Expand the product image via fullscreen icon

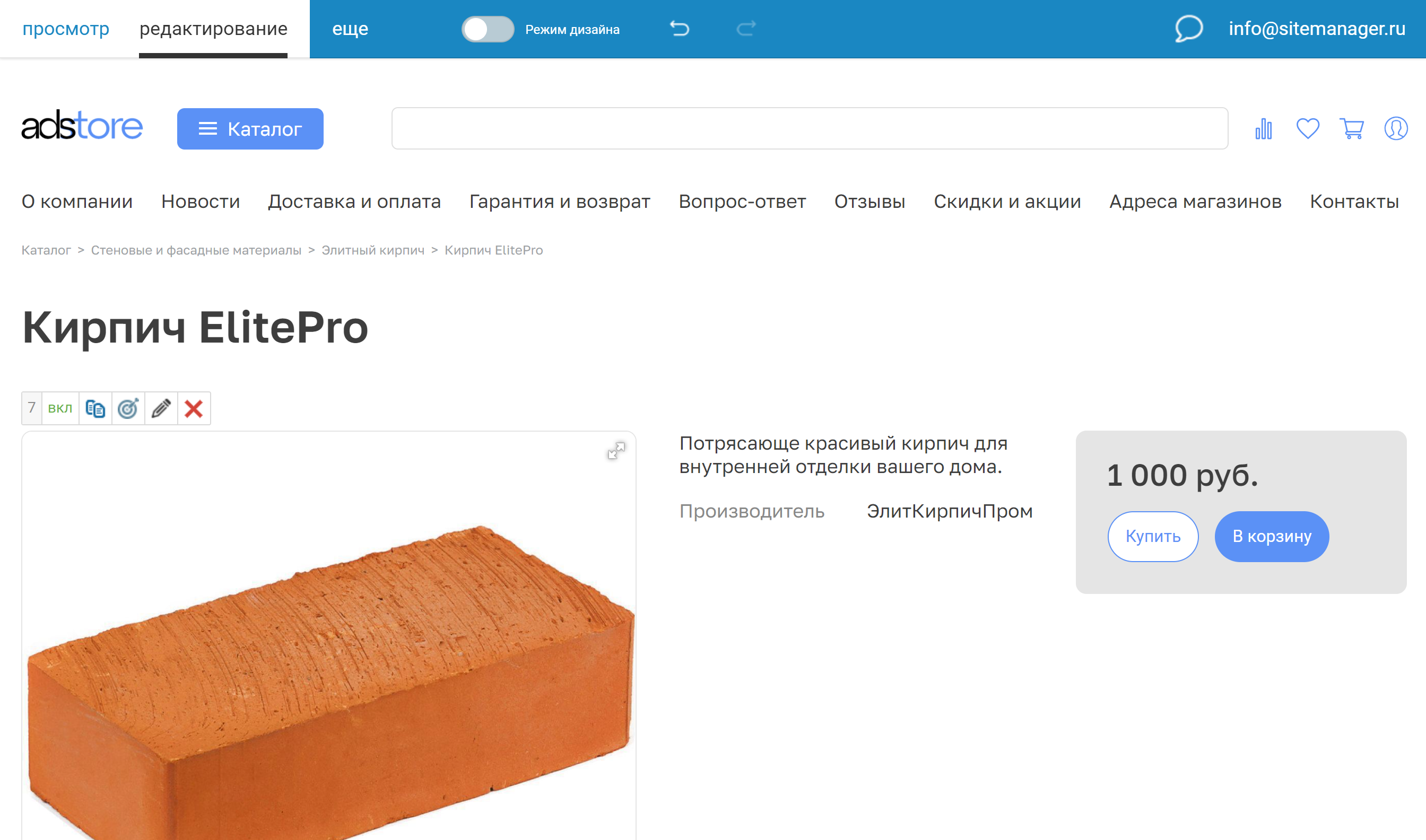coord(617,450)
